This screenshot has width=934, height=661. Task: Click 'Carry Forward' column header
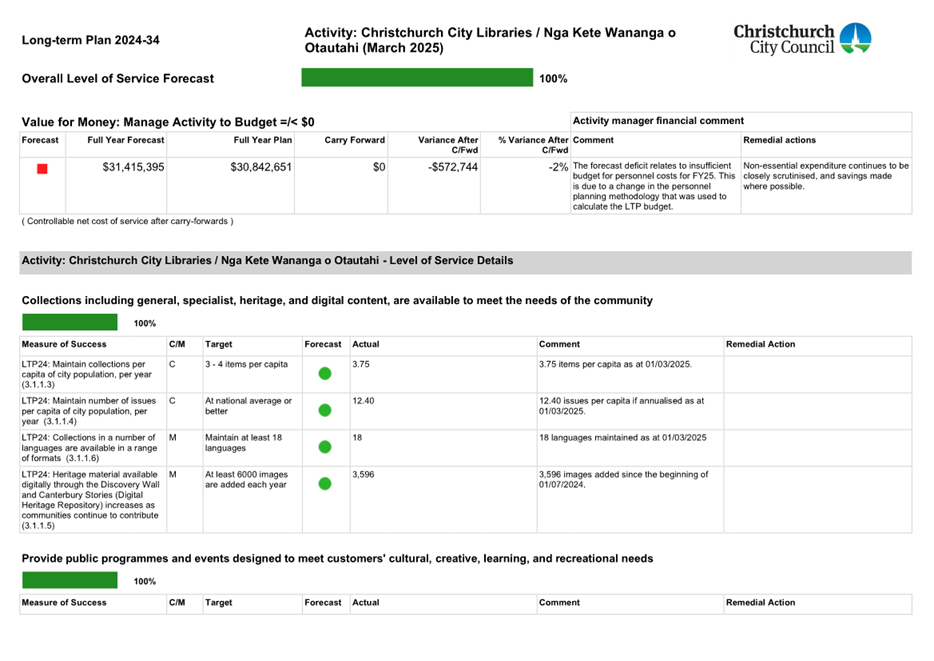354,140
